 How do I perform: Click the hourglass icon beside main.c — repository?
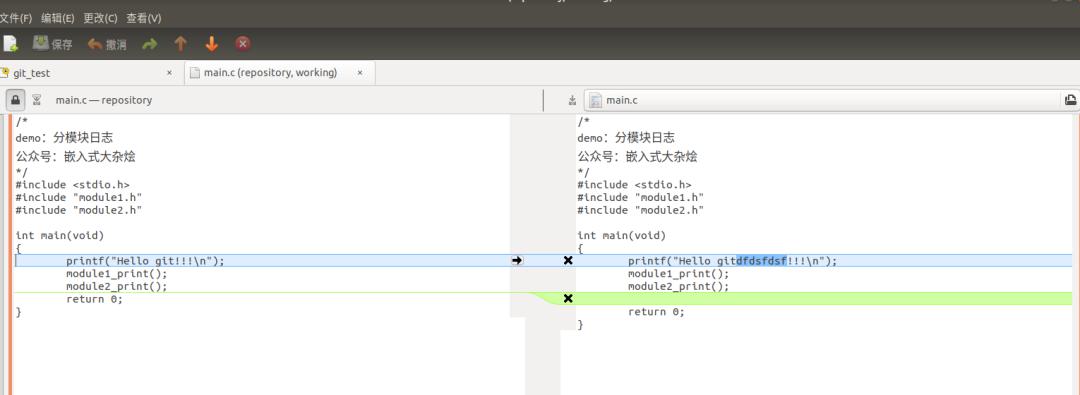[37, 100]
